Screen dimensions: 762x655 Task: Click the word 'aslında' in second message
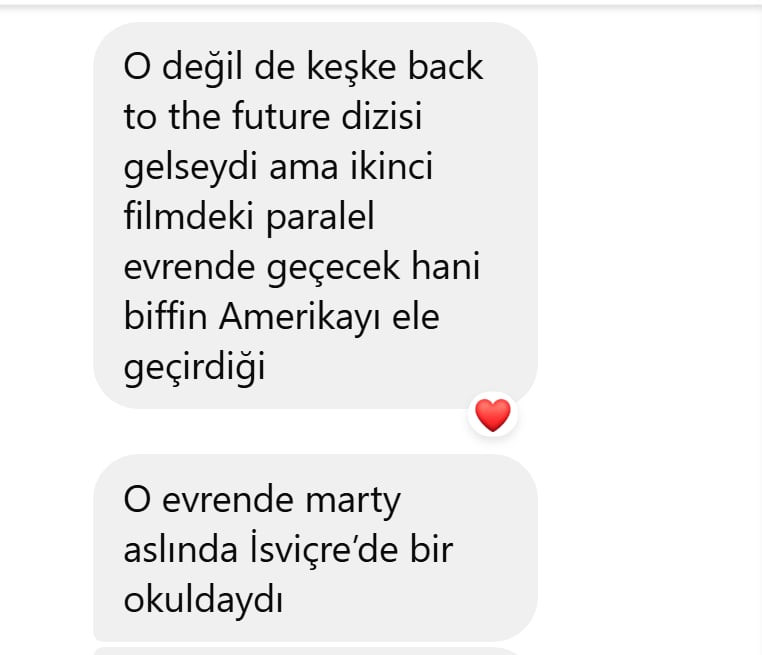coord(181,550)
